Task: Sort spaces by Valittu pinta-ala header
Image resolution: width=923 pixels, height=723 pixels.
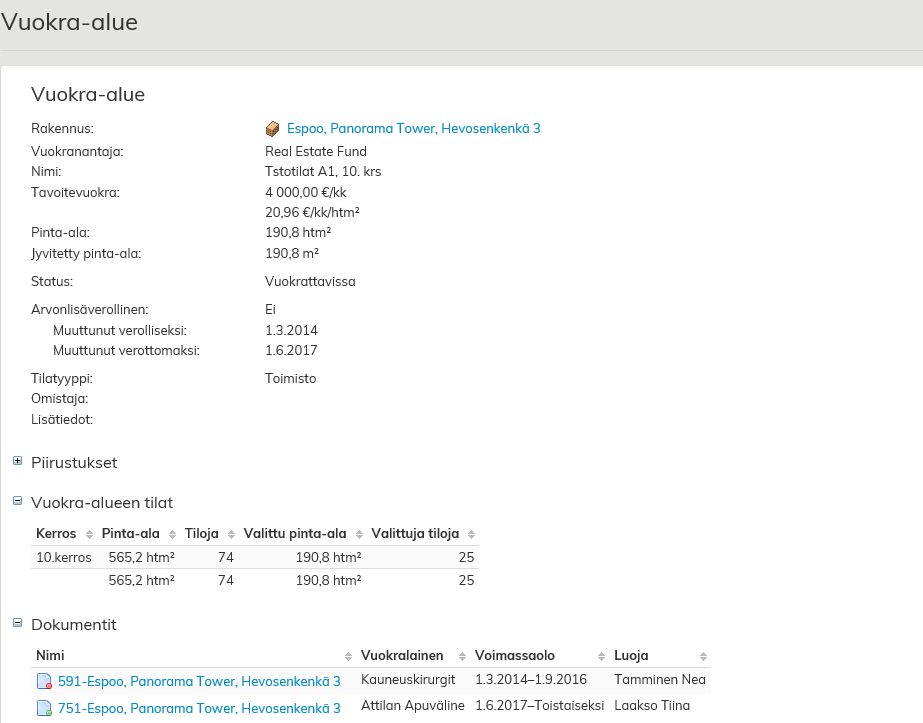Action: tap(295, 534)
